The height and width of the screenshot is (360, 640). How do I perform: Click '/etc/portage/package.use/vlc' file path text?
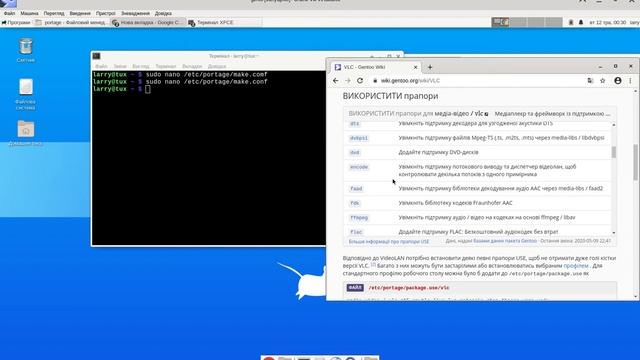tap(409, 288)
